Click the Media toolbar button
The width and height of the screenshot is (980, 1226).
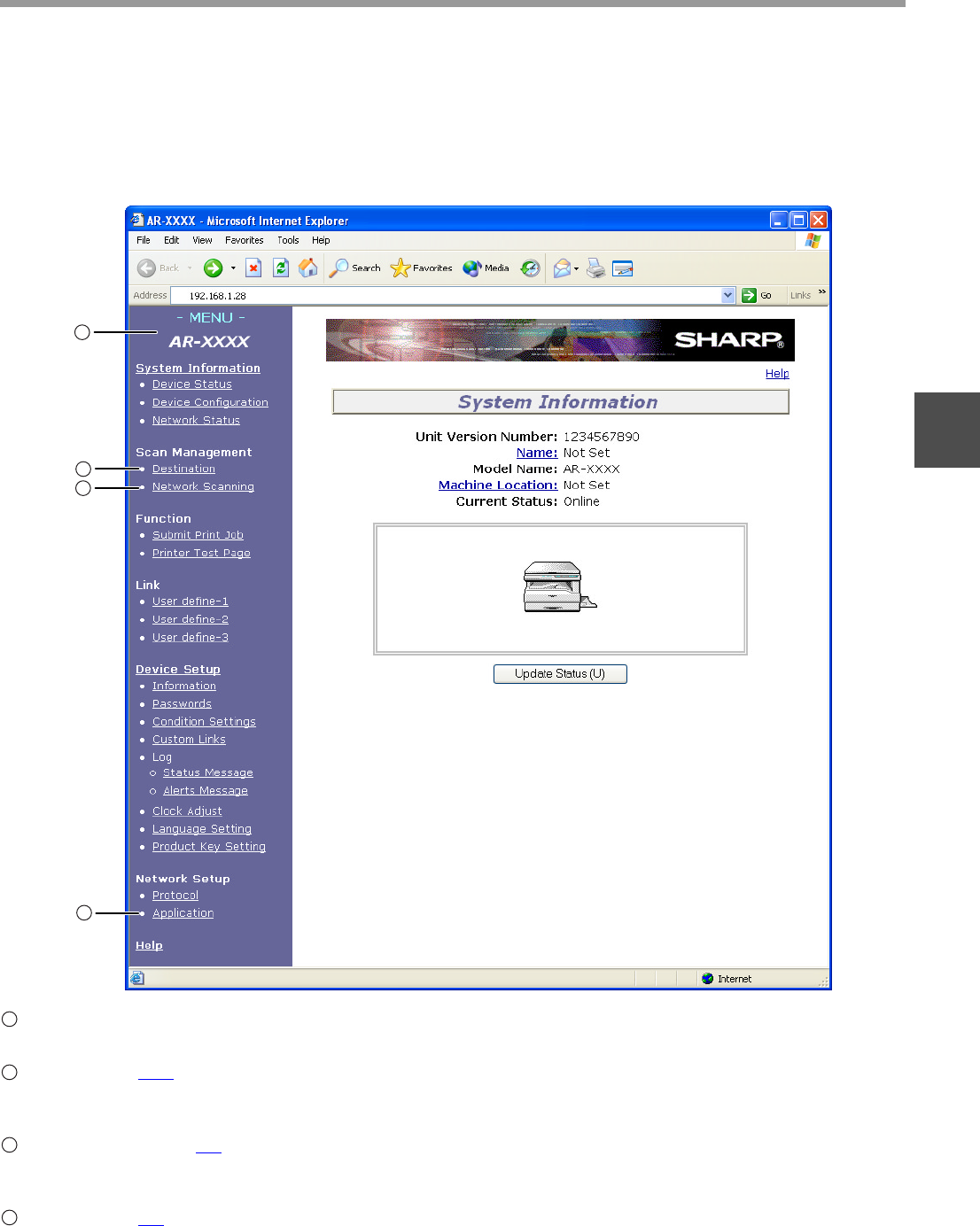(x=486, y=268)
